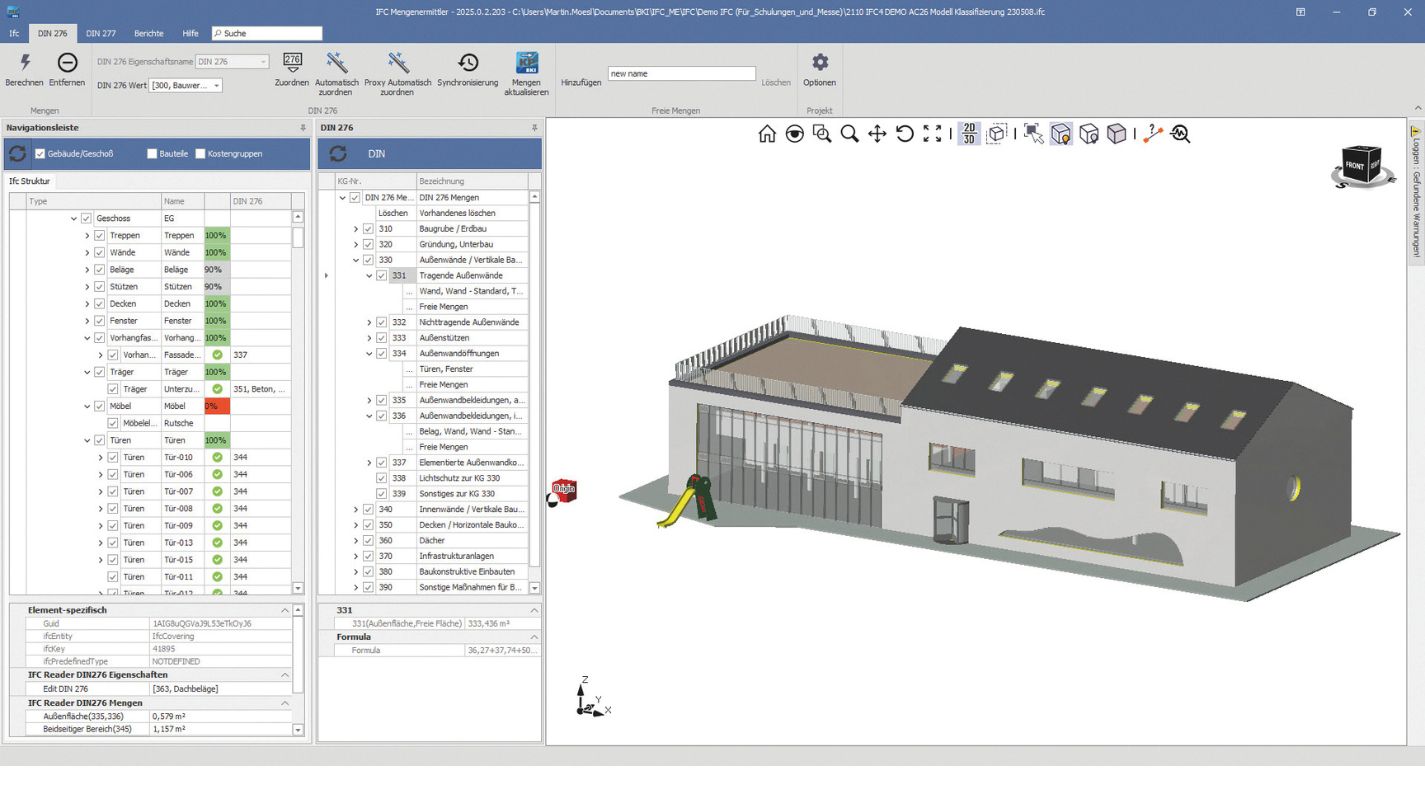Toggle checkbox for 310 Baugrube / Erdbau
Viewport: 1425px width, 800px height.
368,229
